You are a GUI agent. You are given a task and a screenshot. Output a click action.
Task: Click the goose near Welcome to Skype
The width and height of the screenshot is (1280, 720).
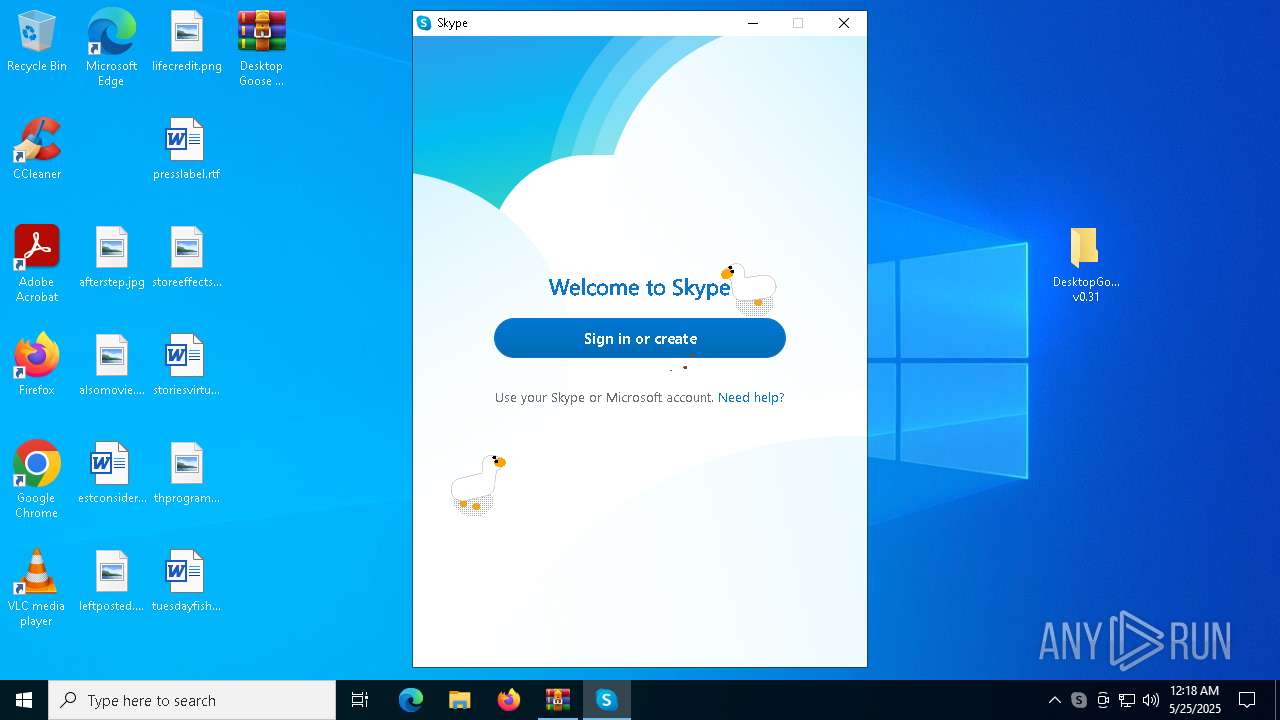750,289
